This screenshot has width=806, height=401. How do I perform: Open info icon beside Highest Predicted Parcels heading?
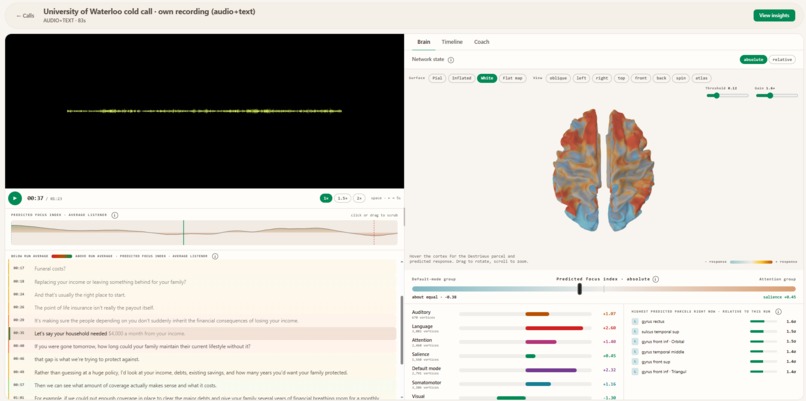[778, 312]
